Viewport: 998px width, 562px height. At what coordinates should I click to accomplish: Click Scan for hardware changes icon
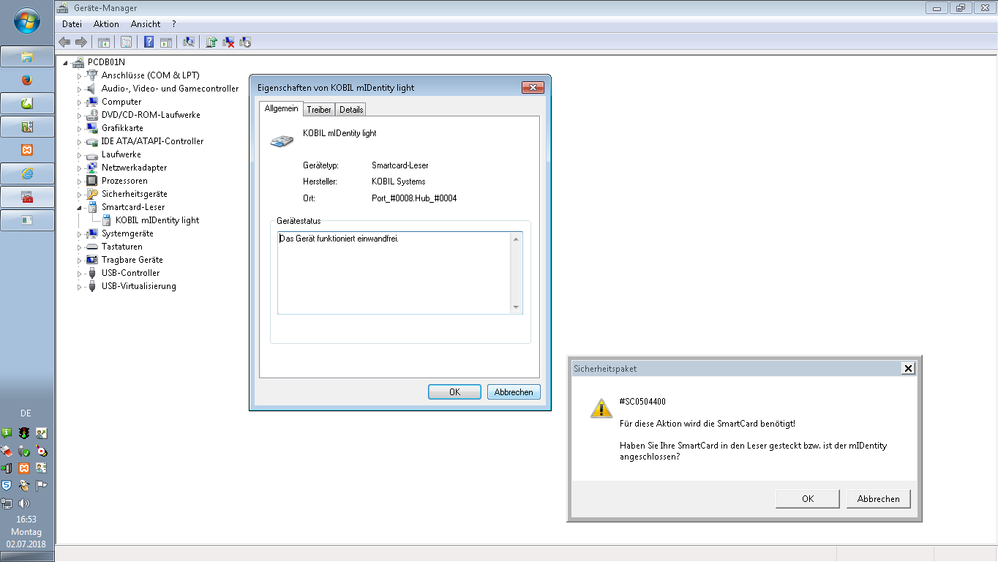click(188, 42)
